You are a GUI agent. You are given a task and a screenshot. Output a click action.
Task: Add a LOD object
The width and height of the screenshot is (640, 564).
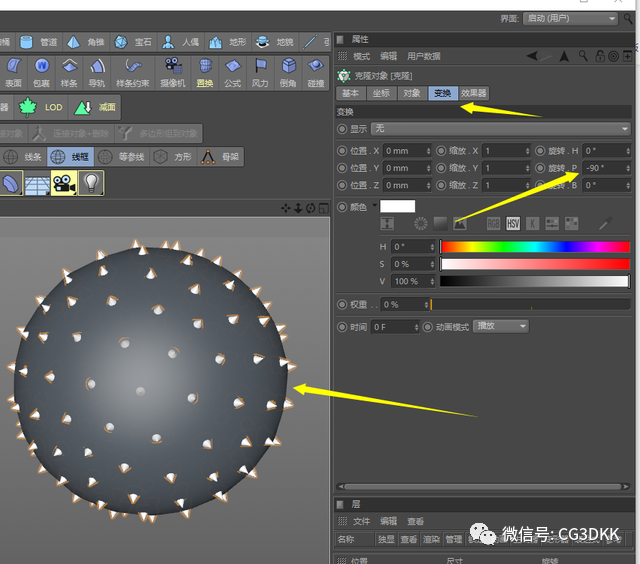pyautogui.click(x=41, y=107)
